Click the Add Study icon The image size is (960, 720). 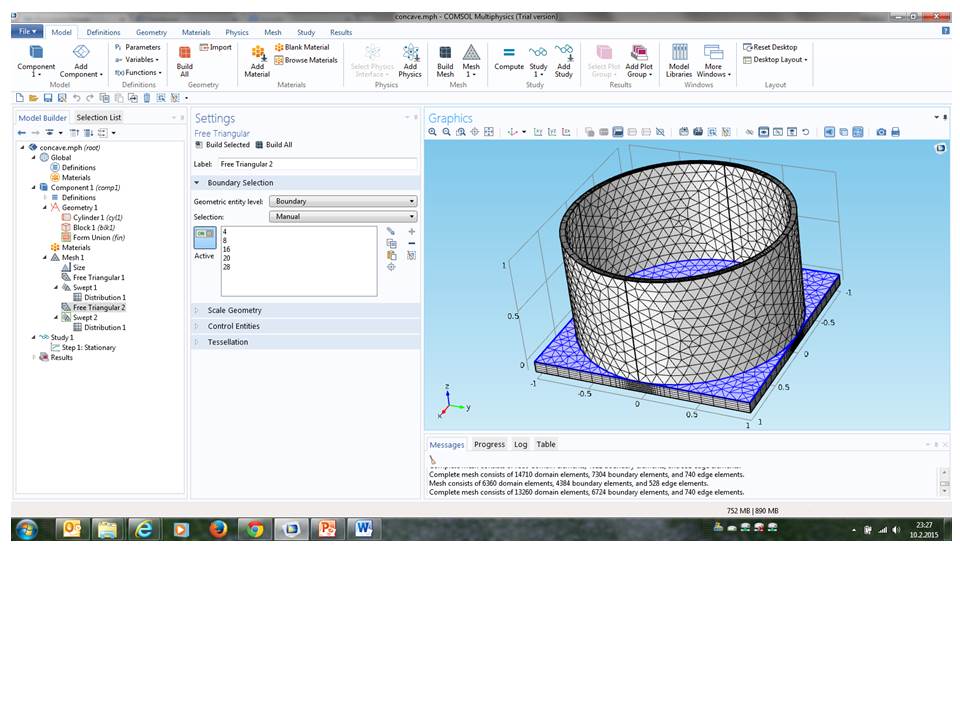click(x=564, y=59)
